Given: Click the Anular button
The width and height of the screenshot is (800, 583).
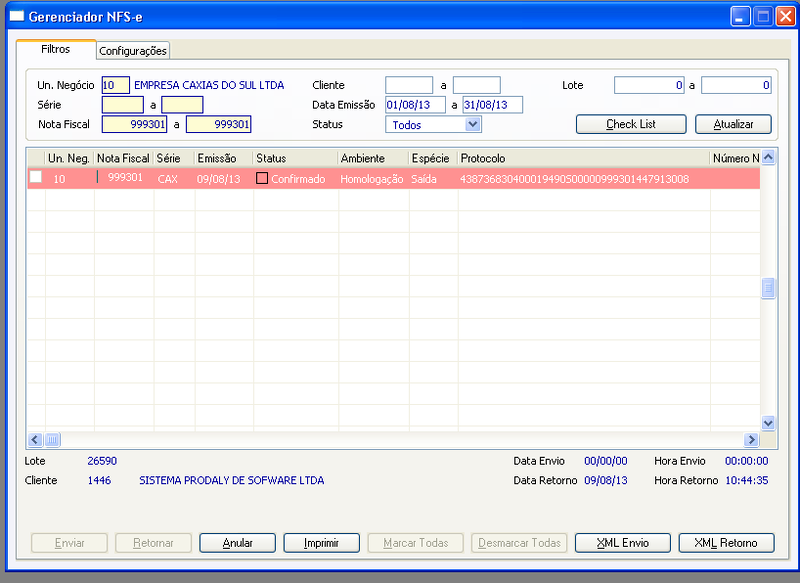Looking at the screenshot, I should pyautogui.click(x=237, y=543).
